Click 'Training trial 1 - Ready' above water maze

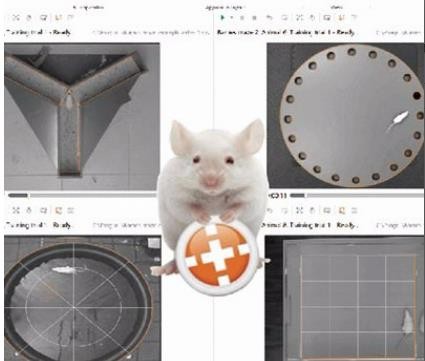click(x=38, y=225)
